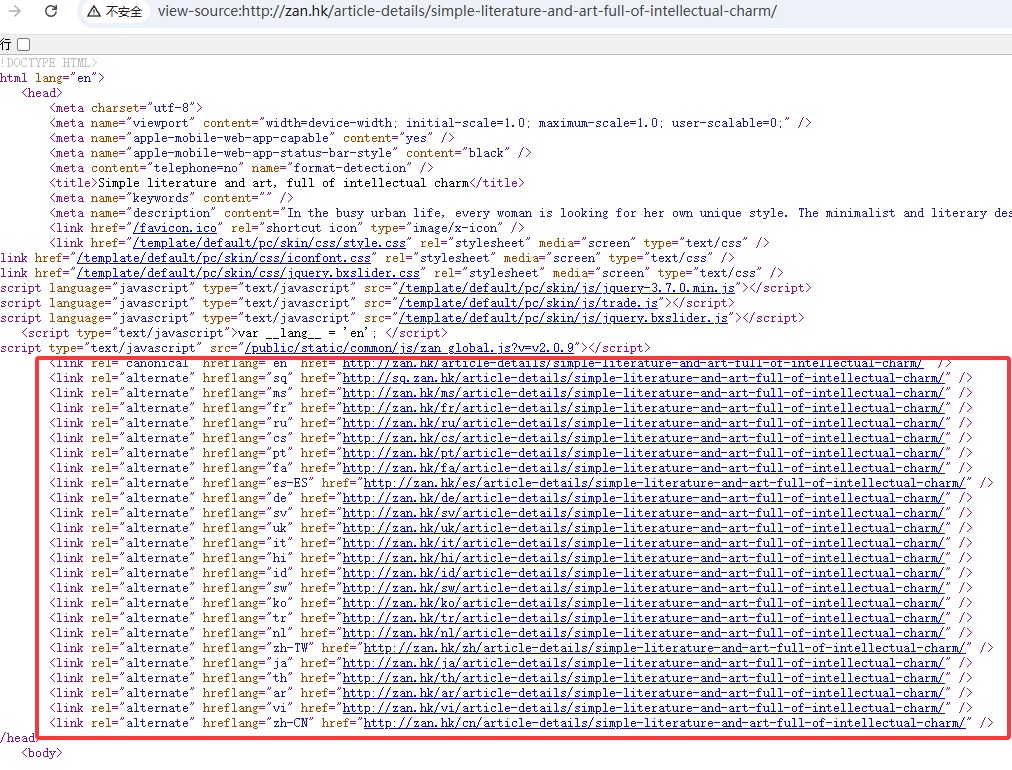Click the browser forward arrow

[x=14, y=11]
